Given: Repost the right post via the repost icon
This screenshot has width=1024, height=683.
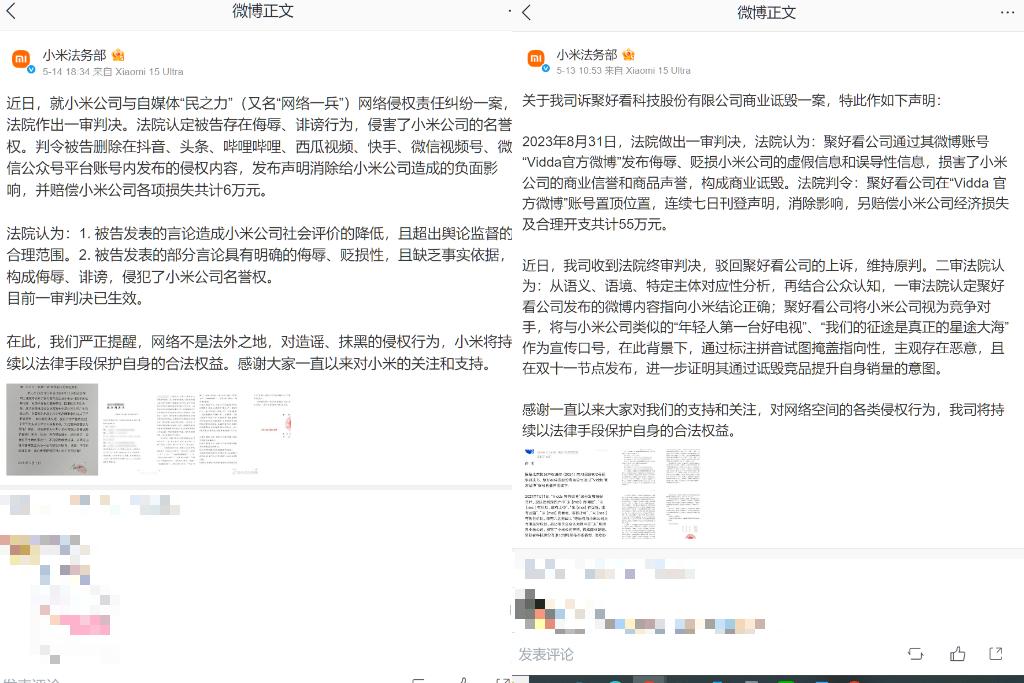Looking at the screenshot, I should tap(916, 654).
